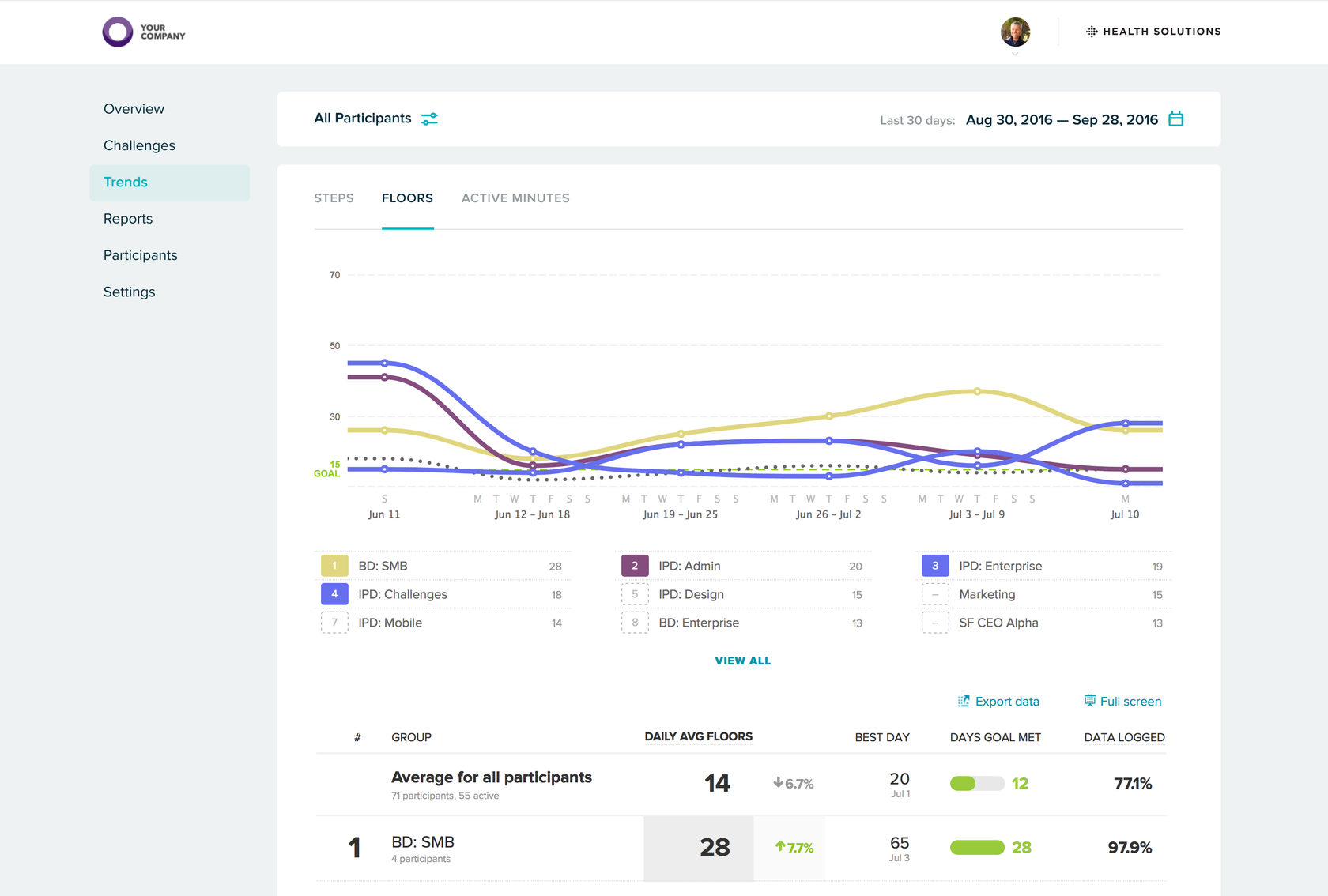The width and height of the screenshot is (1328, 896).
Task: Enable the Marketing legend dashed box
Action: [x=935, y=594]
